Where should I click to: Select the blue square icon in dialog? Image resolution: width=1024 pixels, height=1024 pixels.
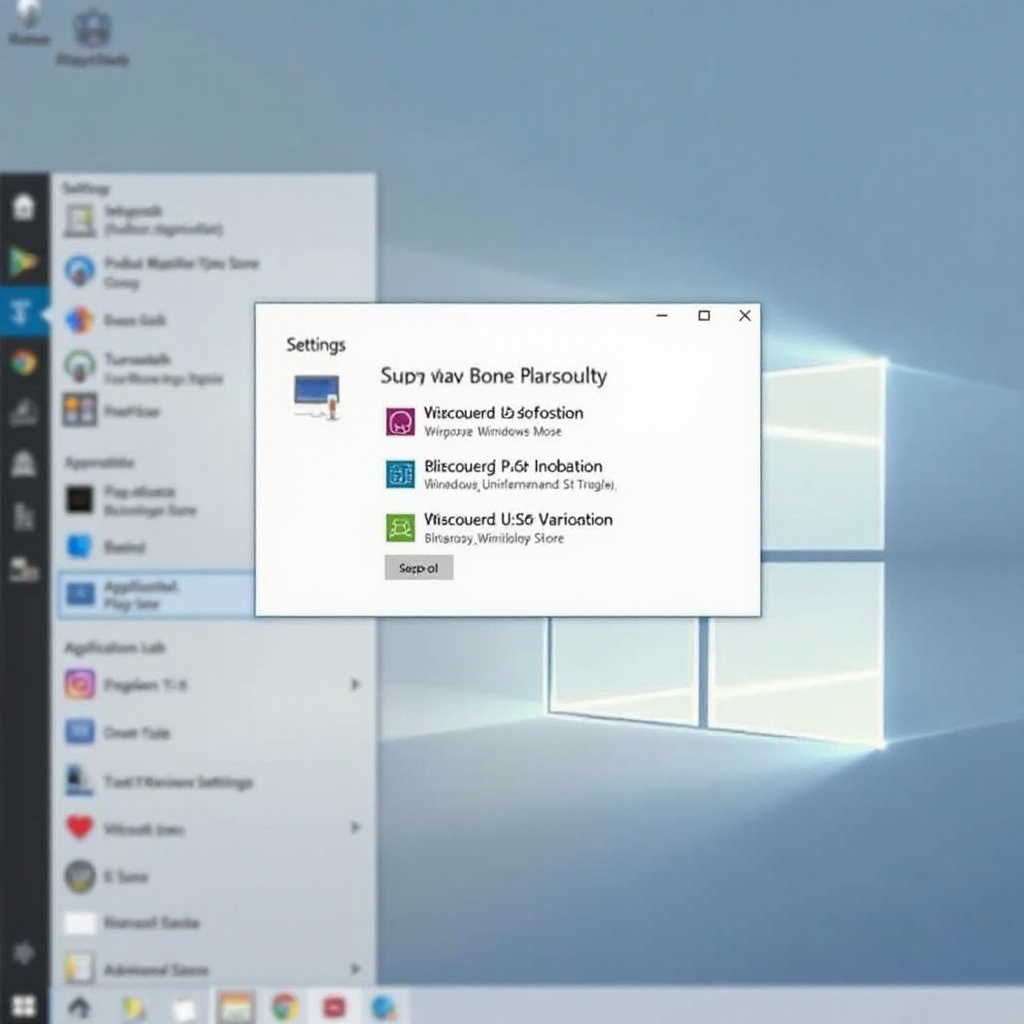(400, 474)
